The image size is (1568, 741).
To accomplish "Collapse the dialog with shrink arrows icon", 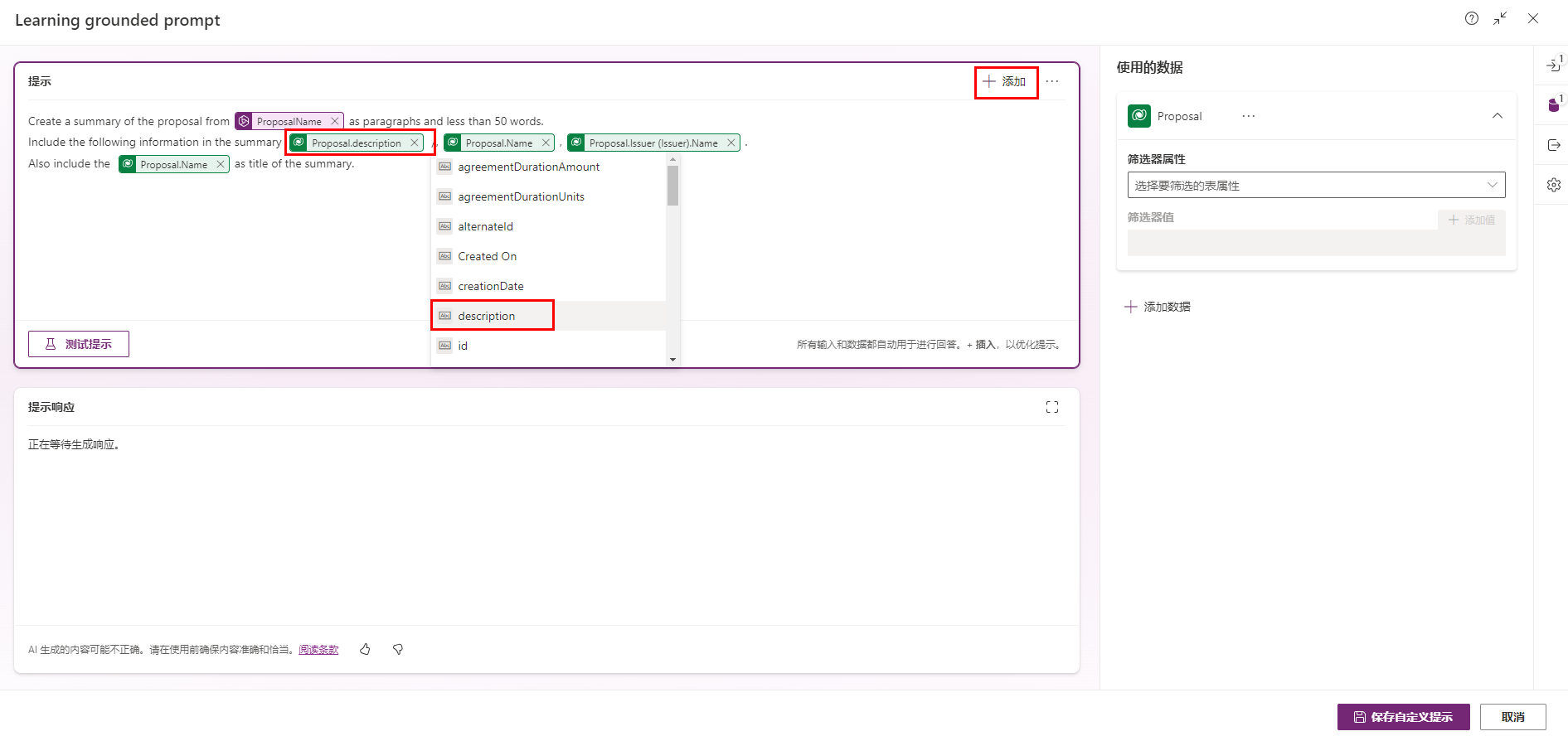I will (x=1501, y=18).
